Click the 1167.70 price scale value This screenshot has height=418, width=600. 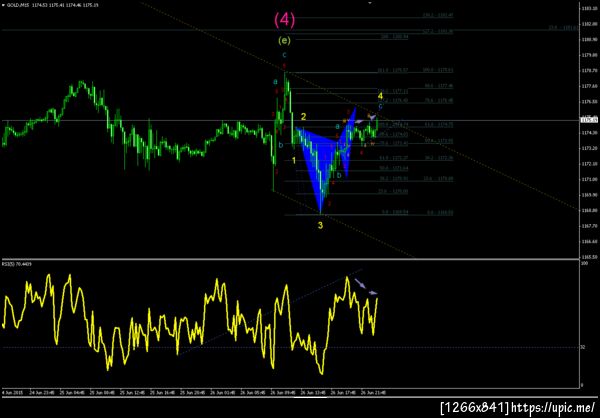pos(588,226)
